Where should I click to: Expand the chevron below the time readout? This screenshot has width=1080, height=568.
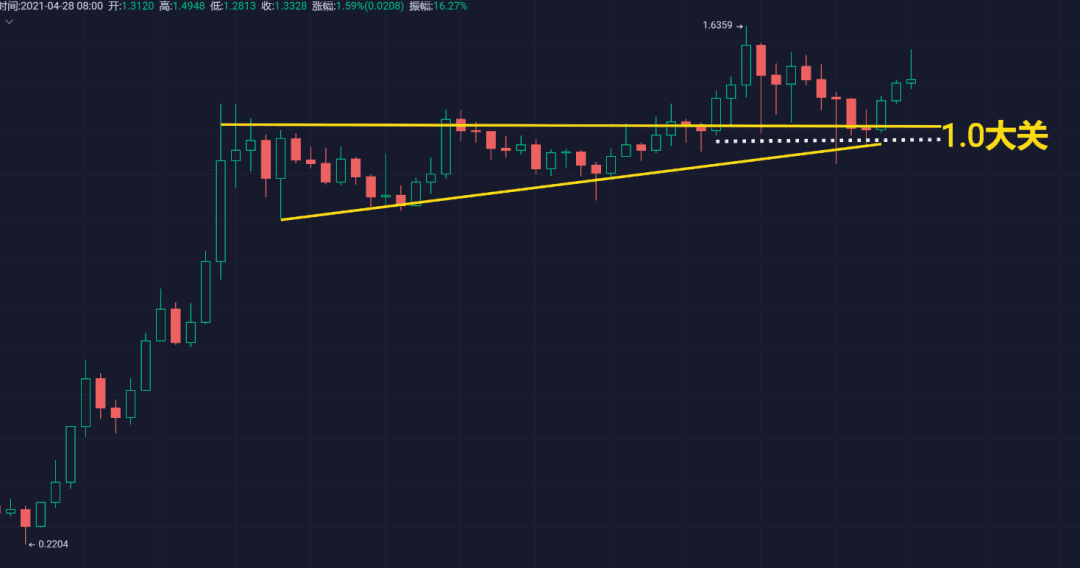coord(9,22)
